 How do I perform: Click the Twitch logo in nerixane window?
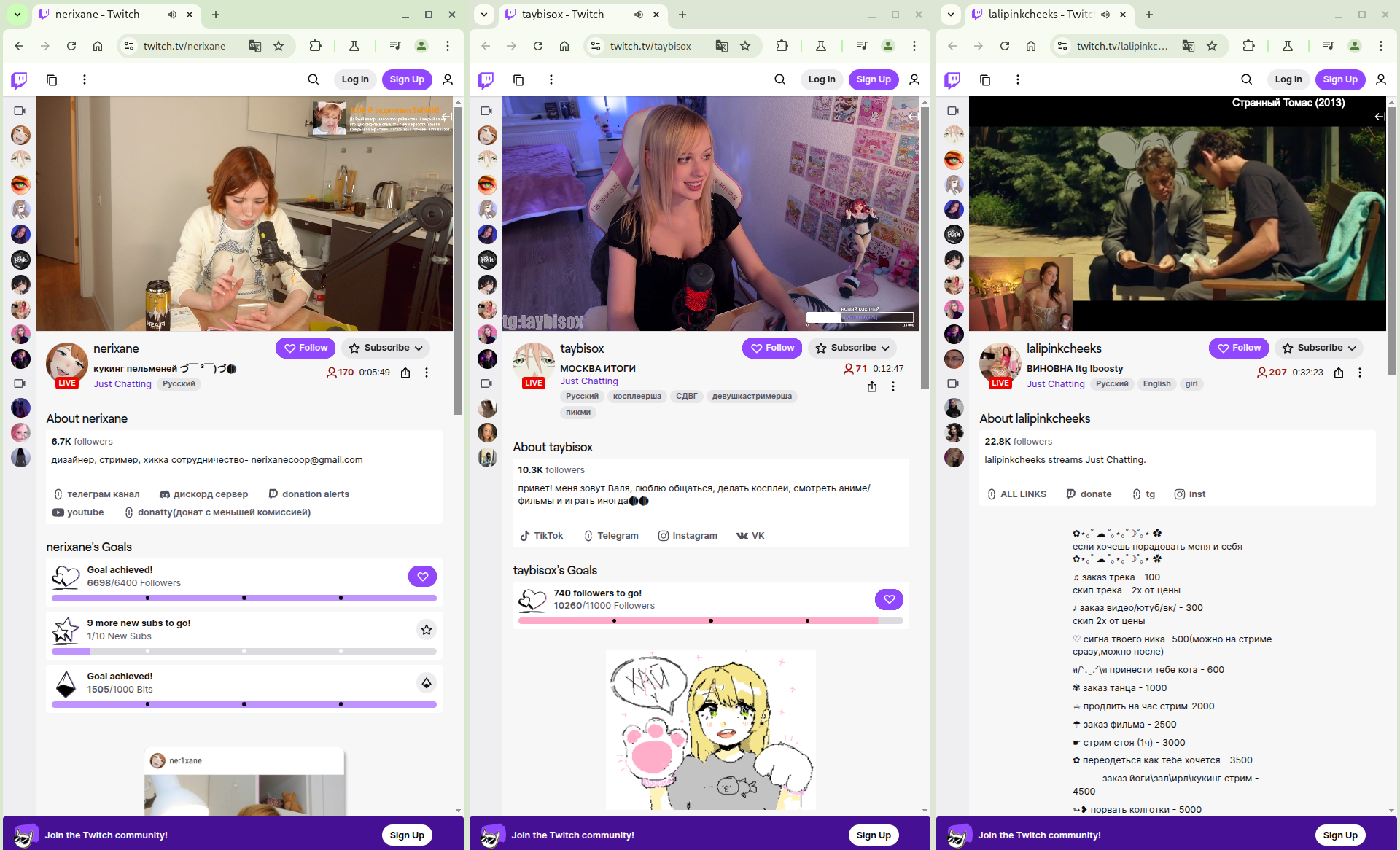(19, 79)
